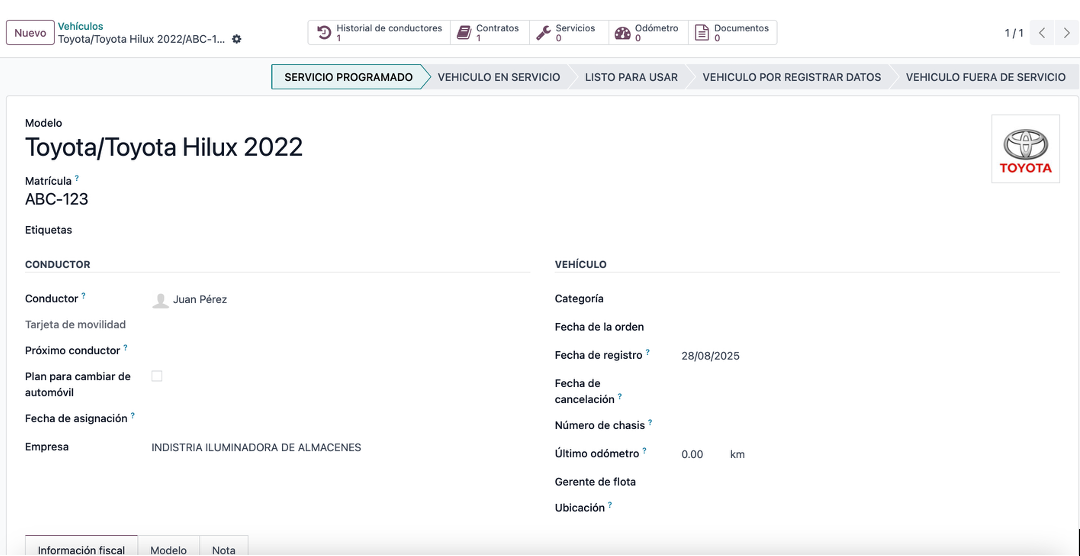The image size is (1080, 556).
Task: Set status to Vehiculo Fuera de Servicio
Action: 986,77
